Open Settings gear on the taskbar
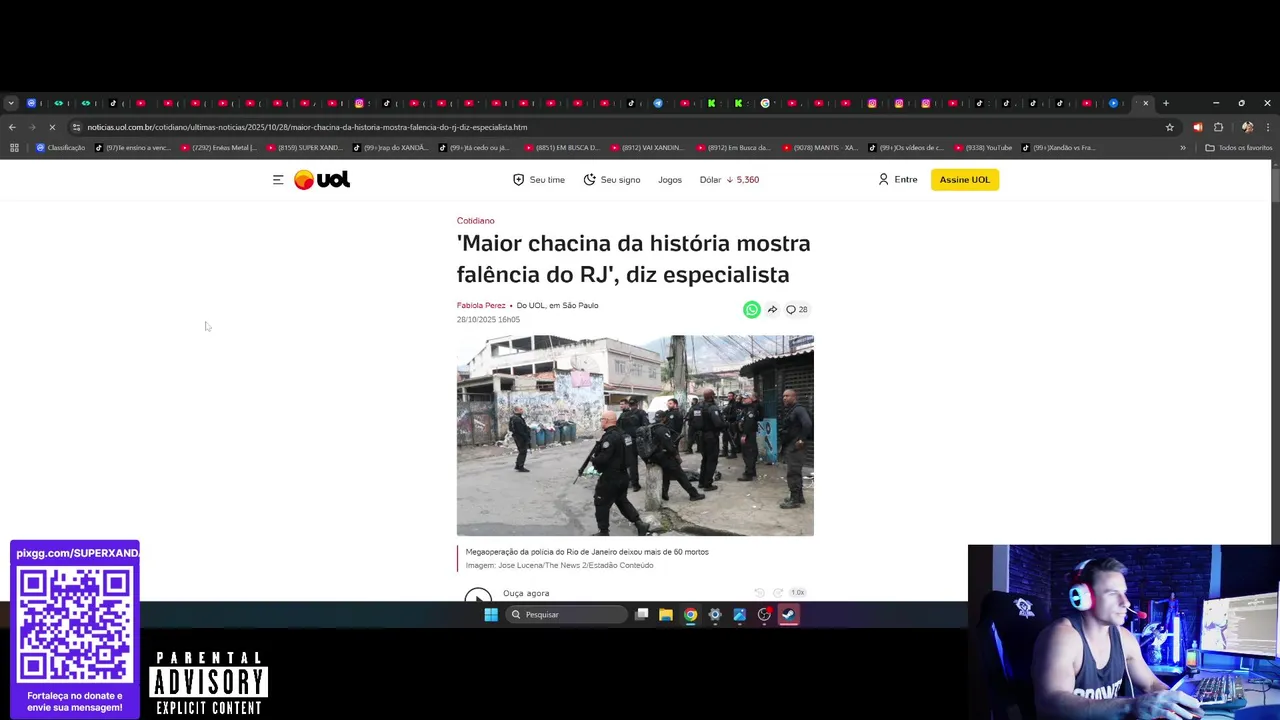The height and width of the screenshot is (720, 1280). pyautogui.click(x=715, y=615)
